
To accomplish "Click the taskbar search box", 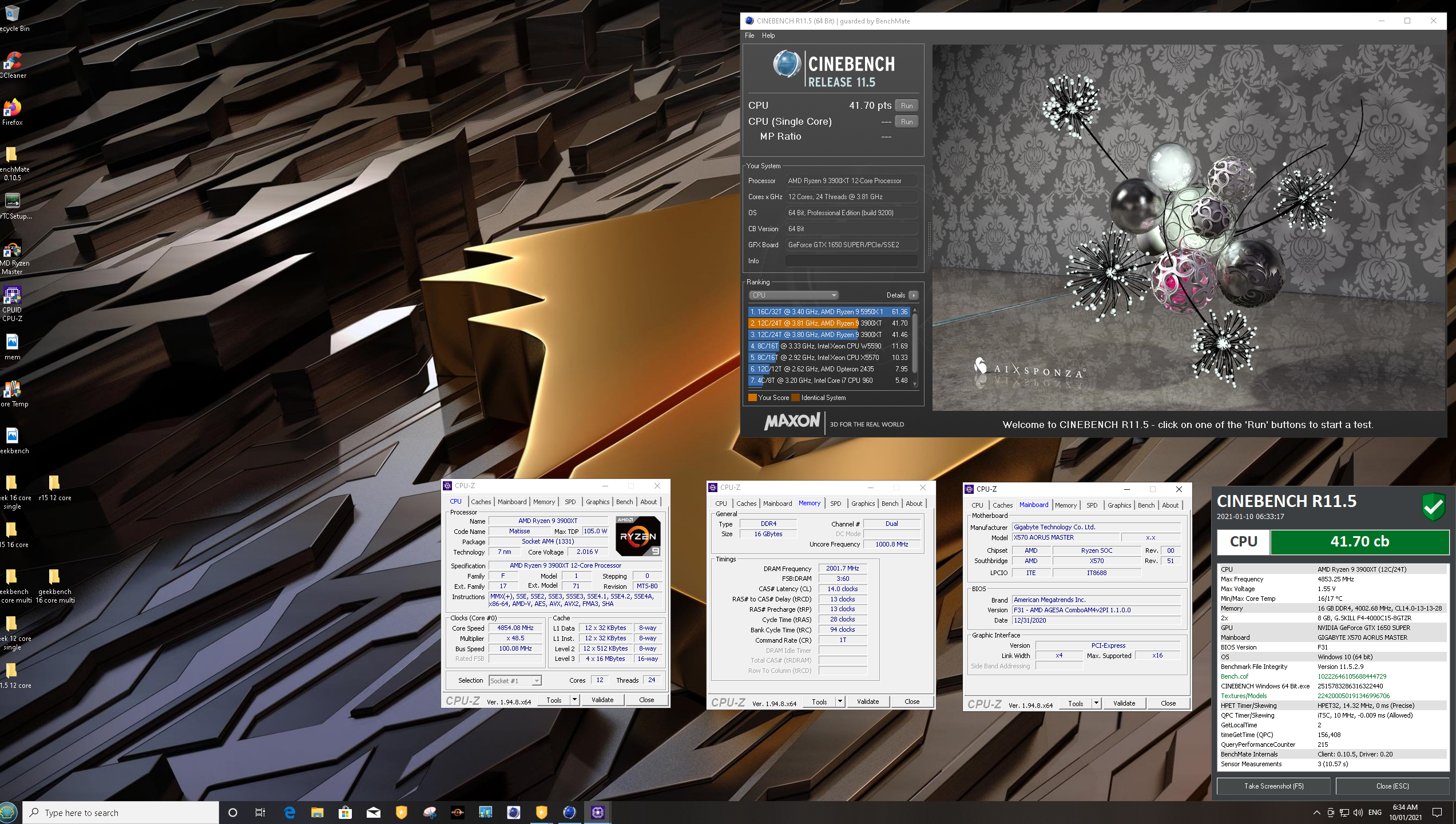I will pyautogui.click(x=121, y=813).
